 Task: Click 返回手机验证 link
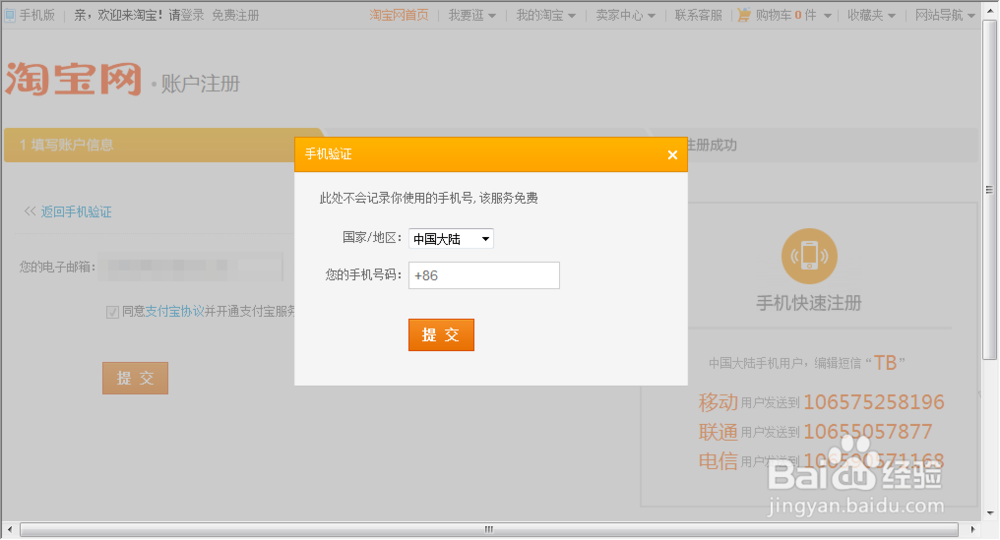click(76, 212)
